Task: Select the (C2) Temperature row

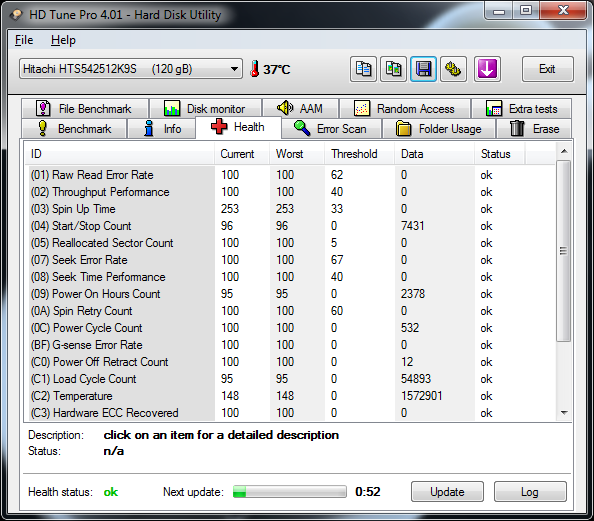Action: tap(290, 396)
